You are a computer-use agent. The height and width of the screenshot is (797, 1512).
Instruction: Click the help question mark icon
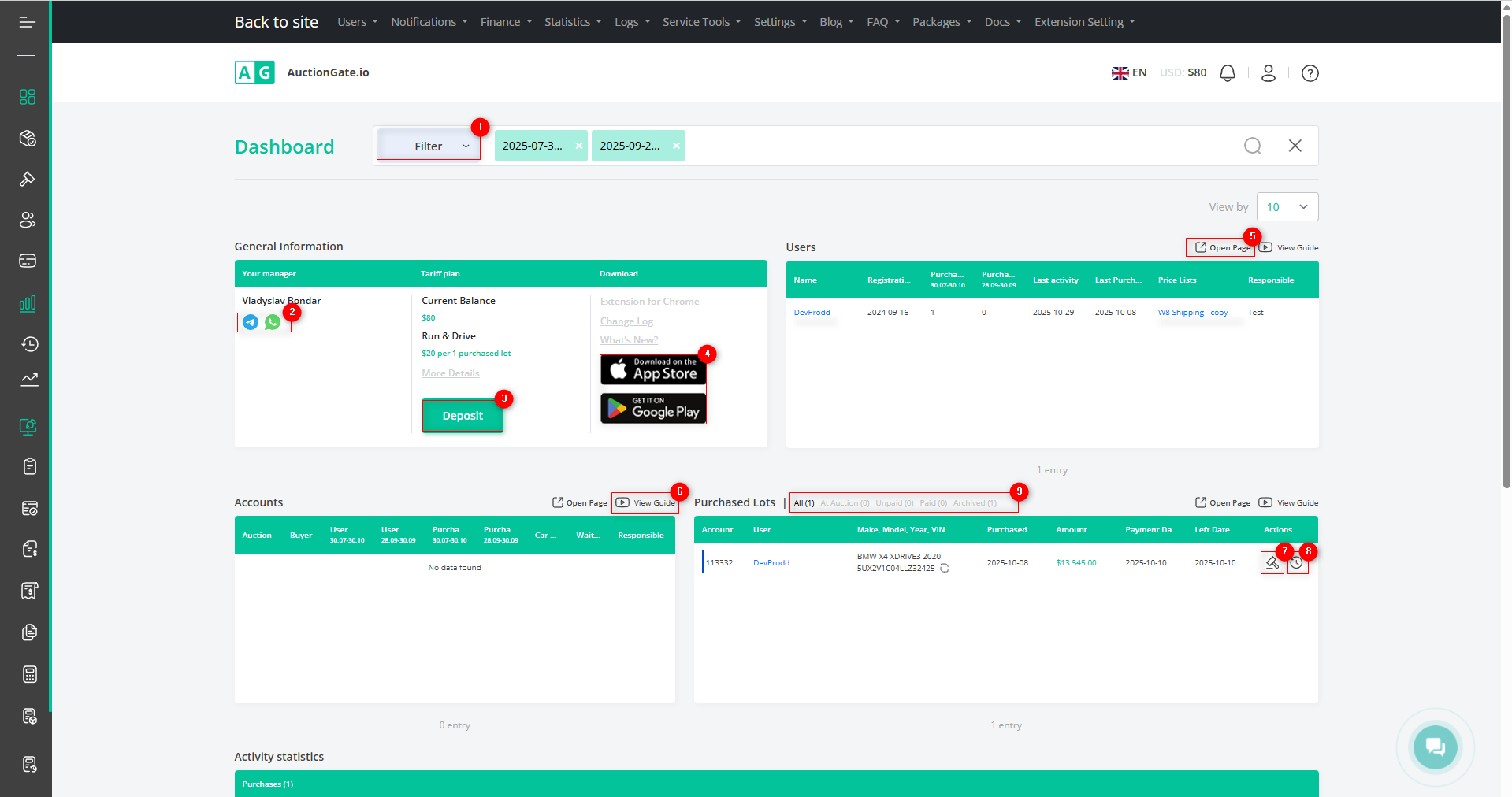(1310, 73)
